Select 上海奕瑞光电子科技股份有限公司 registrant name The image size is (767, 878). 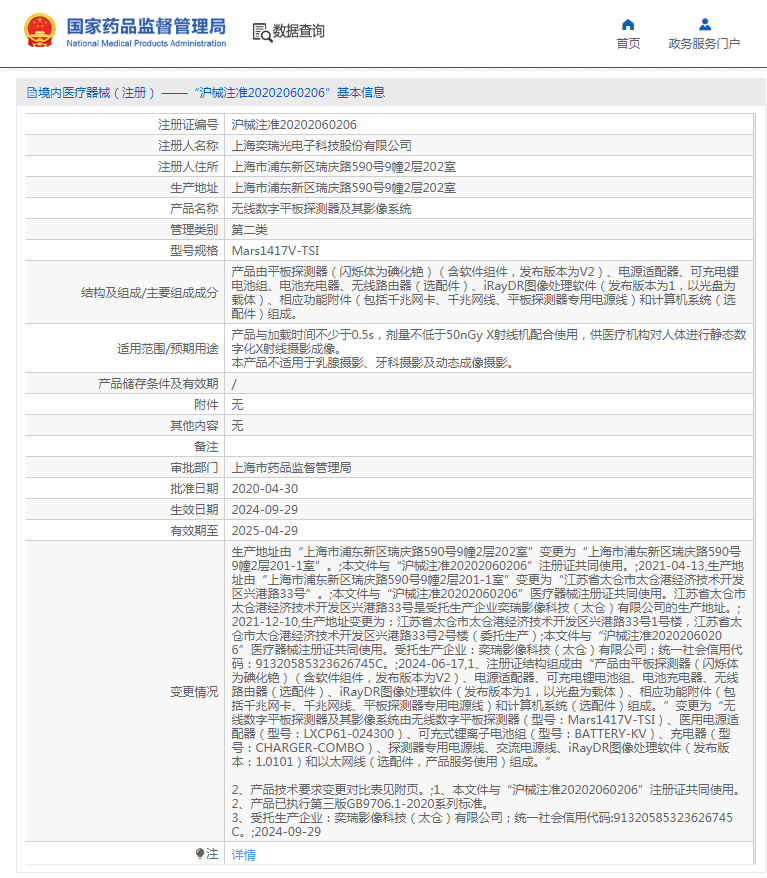tap(321, 146)
